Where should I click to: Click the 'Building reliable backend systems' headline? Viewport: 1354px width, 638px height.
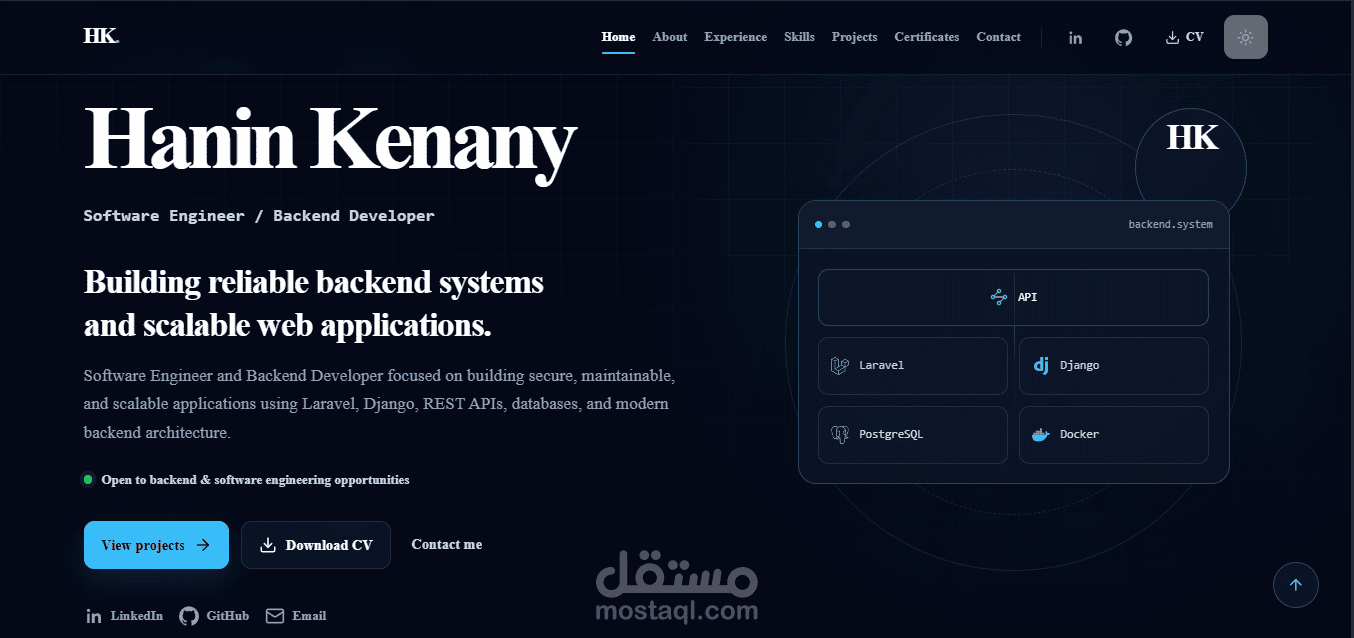pyautogui.click(x=314, y=283)
